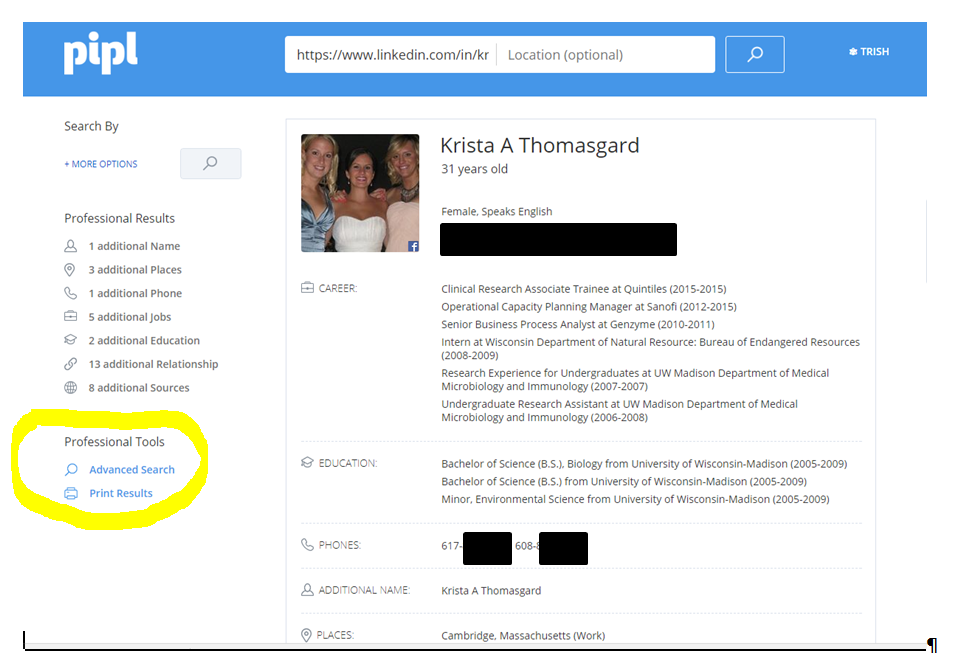This screenshot has height=672, width=959.
Task: Open the TRISH account menu
Action: (x=868, y=51)
